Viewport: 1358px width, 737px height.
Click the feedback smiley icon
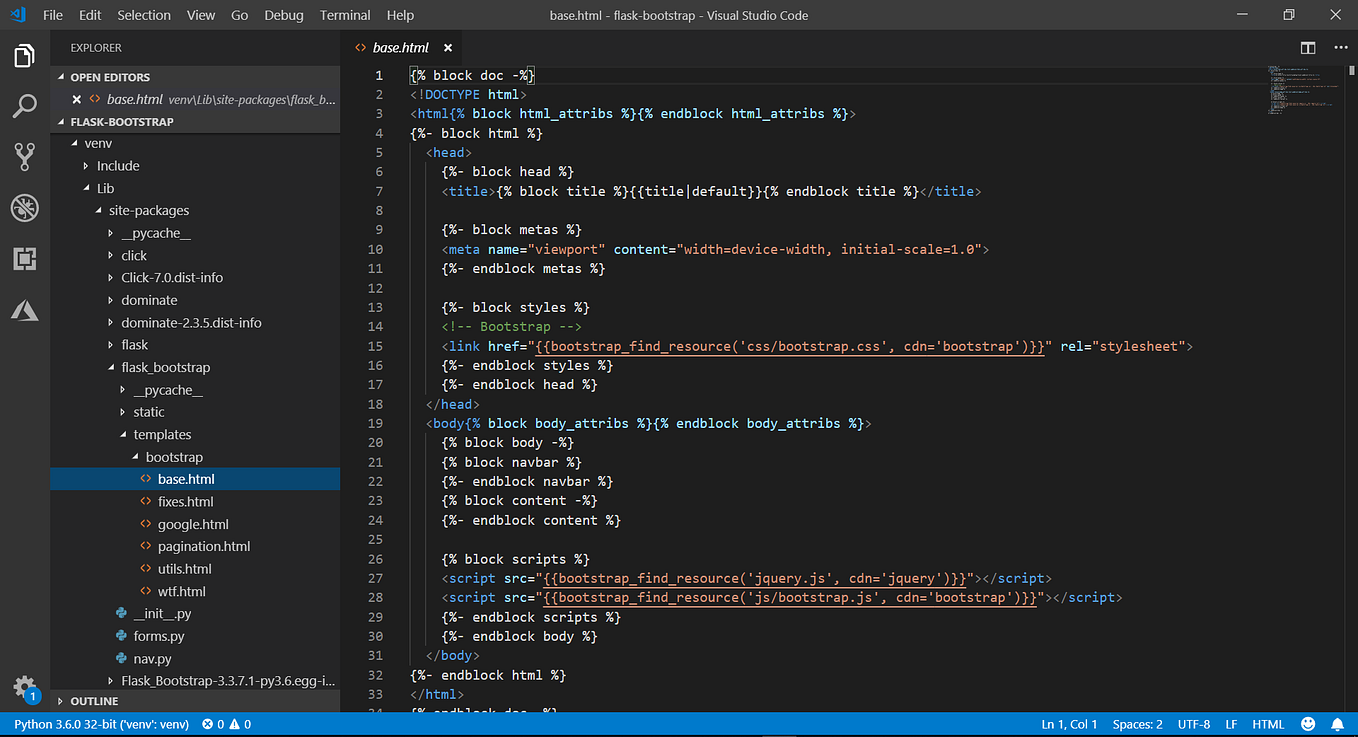pyautogui.click(x=1308, y=724)
